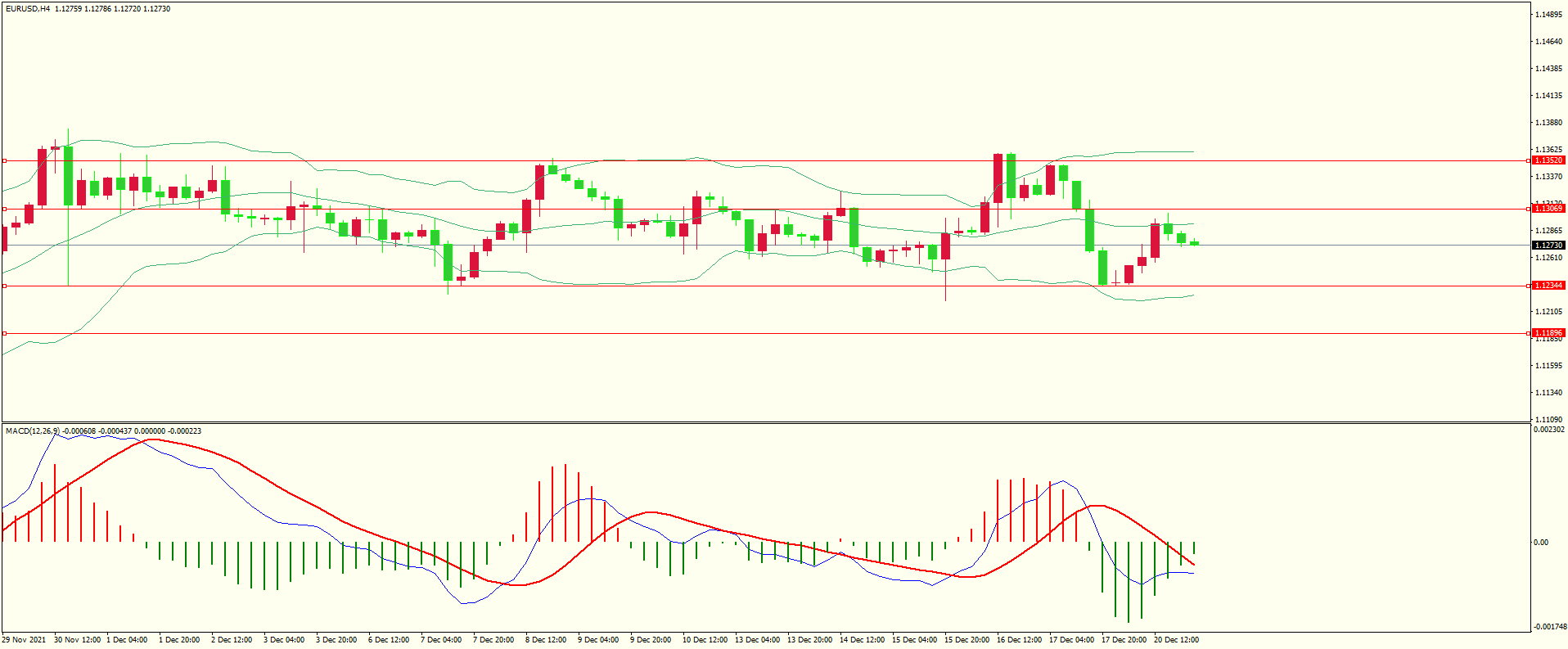Click the red 1.12344 price level tag
Screen dimensions: 1568x649
coord(1548,286)
